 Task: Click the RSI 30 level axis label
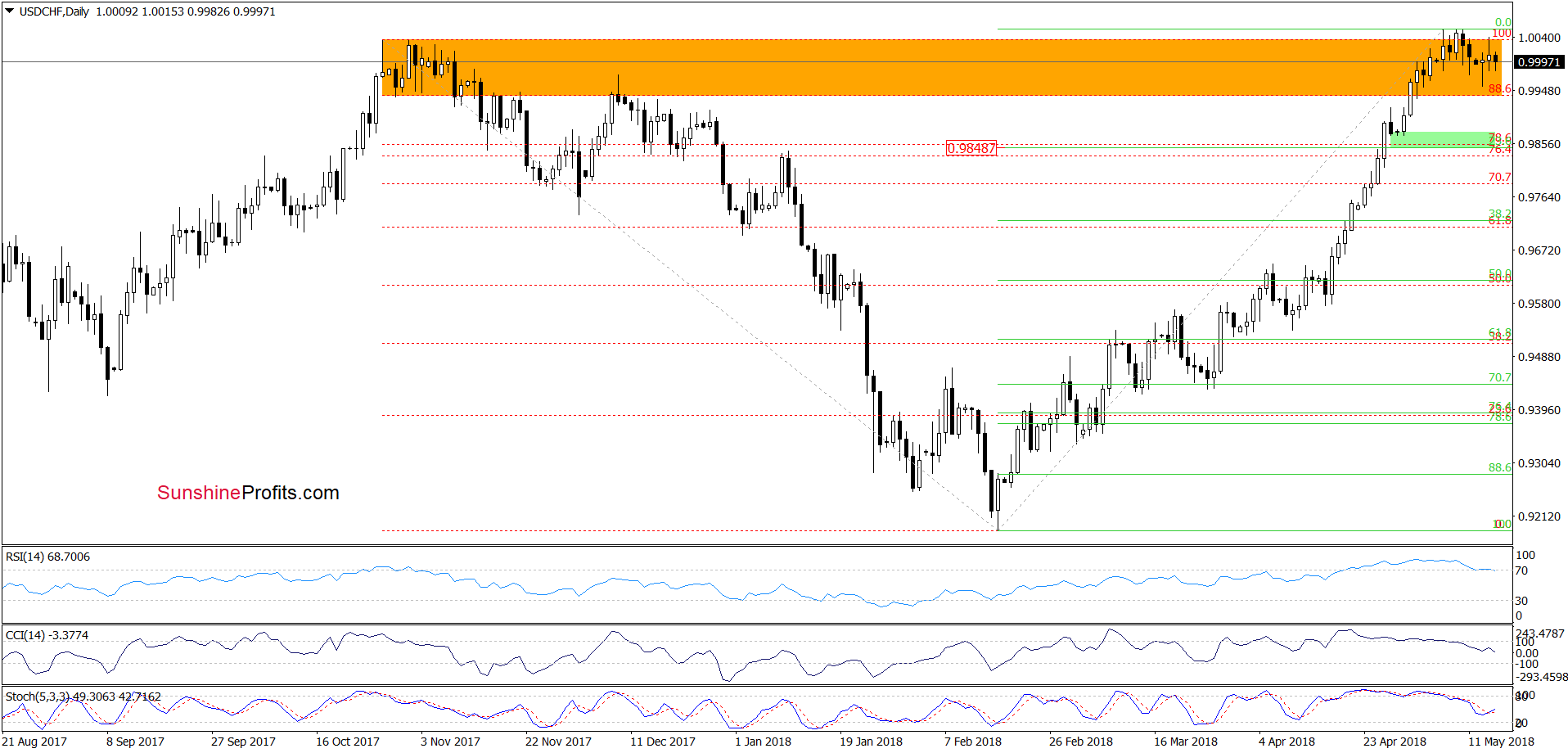(1521, 601)
